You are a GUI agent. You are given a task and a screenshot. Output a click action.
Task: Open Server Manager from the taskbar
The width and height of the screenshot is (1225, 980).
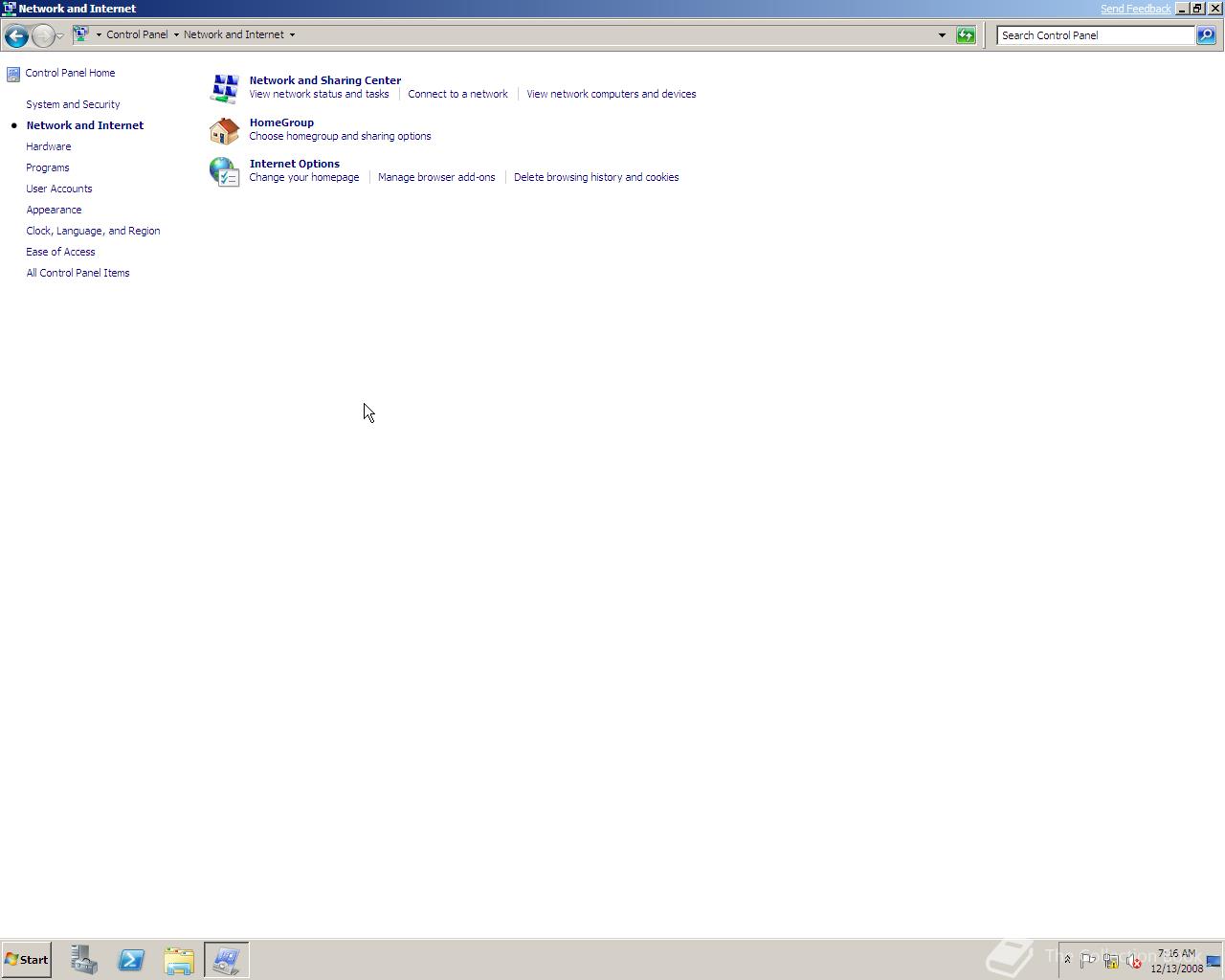click(x=83, y=960)
